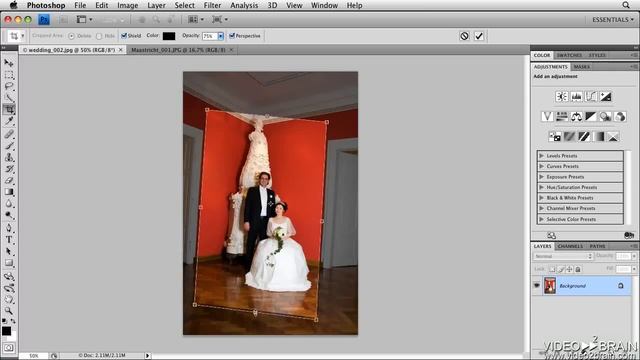Select the Healing Brush tool
This screenshot has height=360, width=640.
click(9, 134)
